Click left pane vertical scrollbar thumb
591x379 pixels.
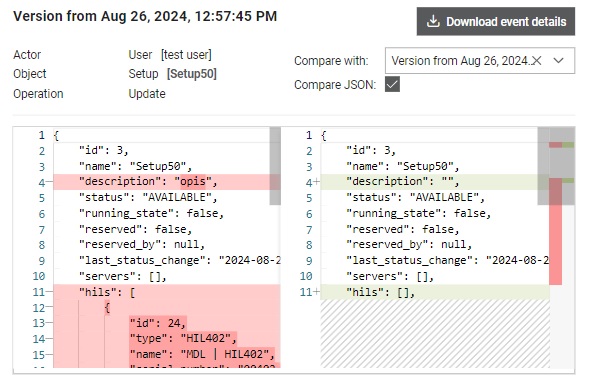coord(275,166)
